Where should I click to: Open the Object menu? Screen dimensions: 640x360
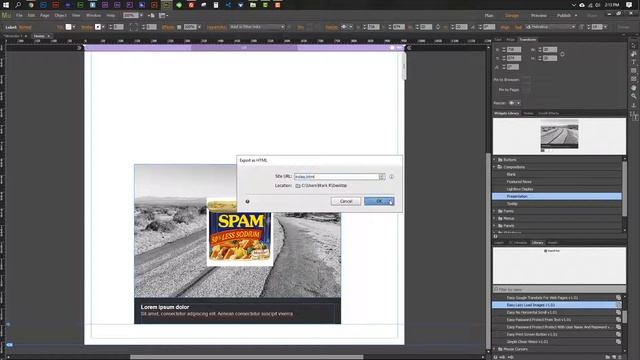pyautogui.click(x=60, y=16)
